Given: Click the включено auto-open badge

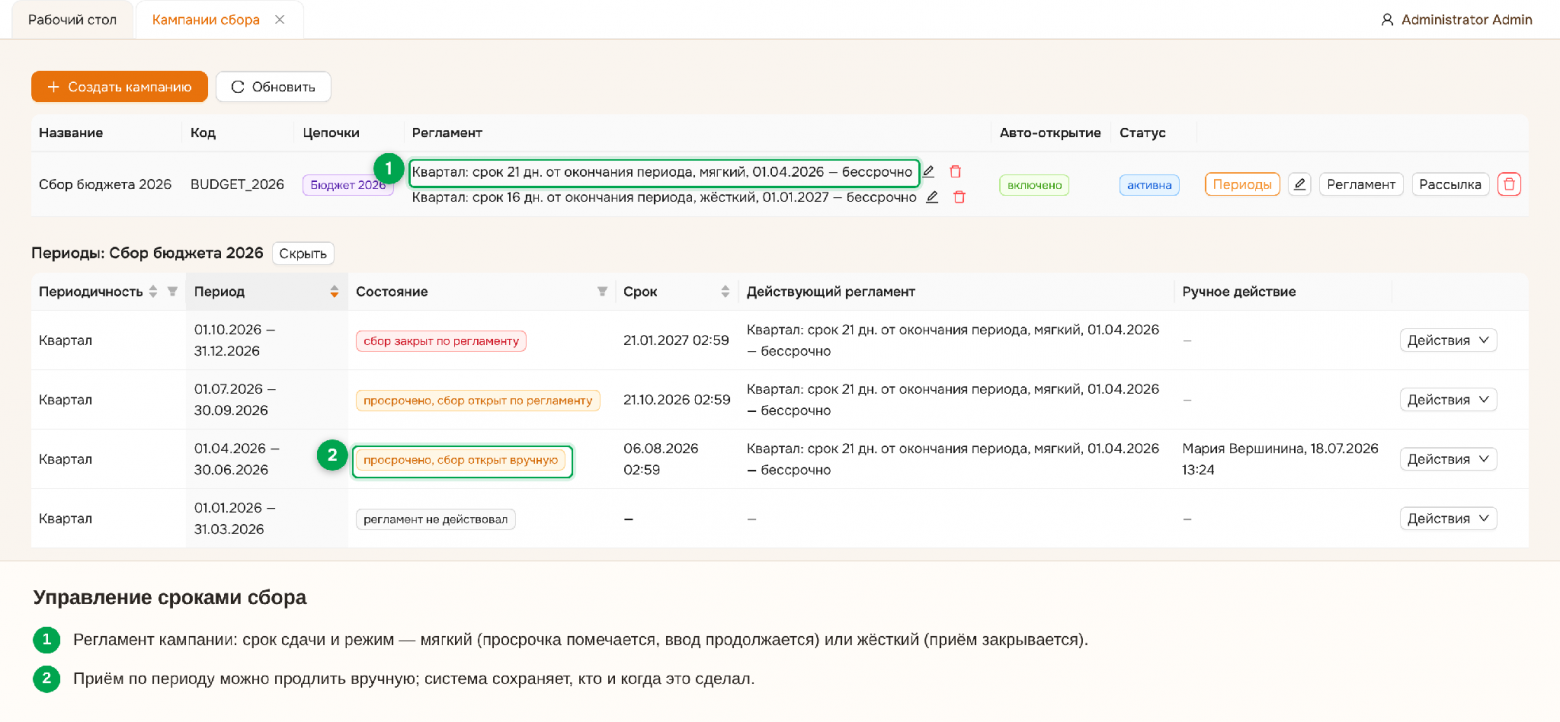Looking at the screenshot, I should (1034, 185).
